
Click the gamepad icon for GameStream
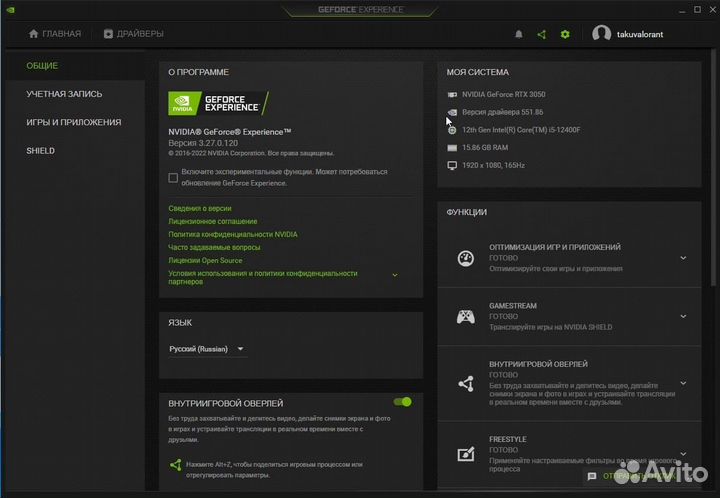click(x=466, y=316)
